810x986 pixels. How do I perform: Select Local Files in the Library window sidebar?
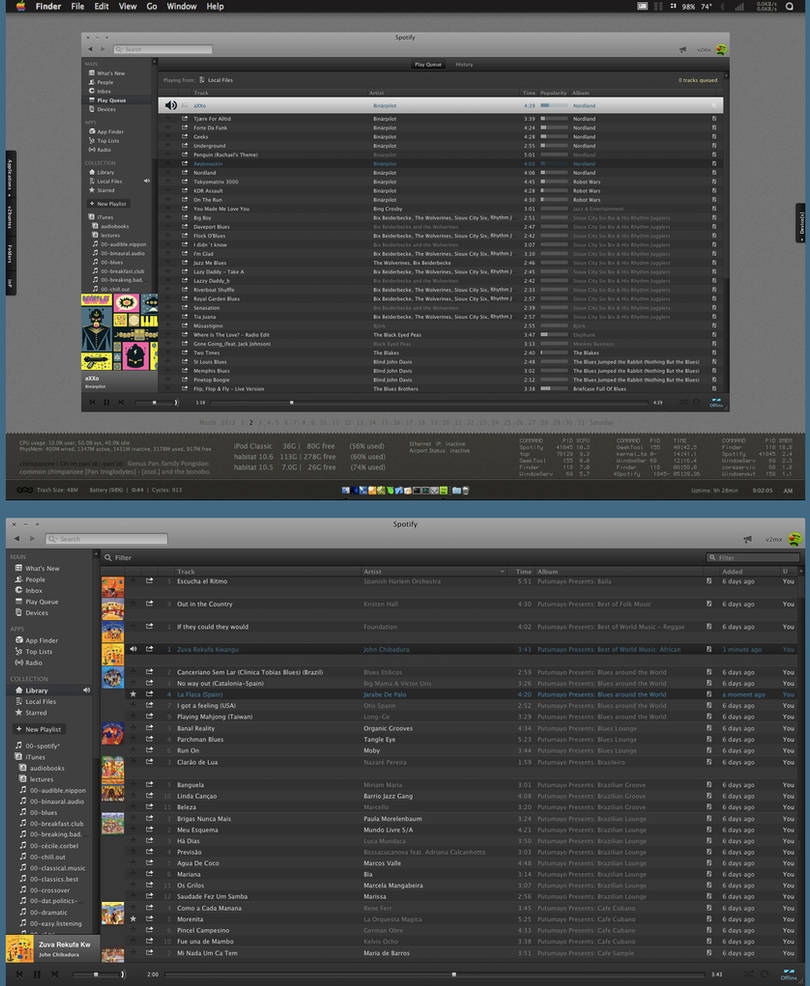click(x=36, y=701)
